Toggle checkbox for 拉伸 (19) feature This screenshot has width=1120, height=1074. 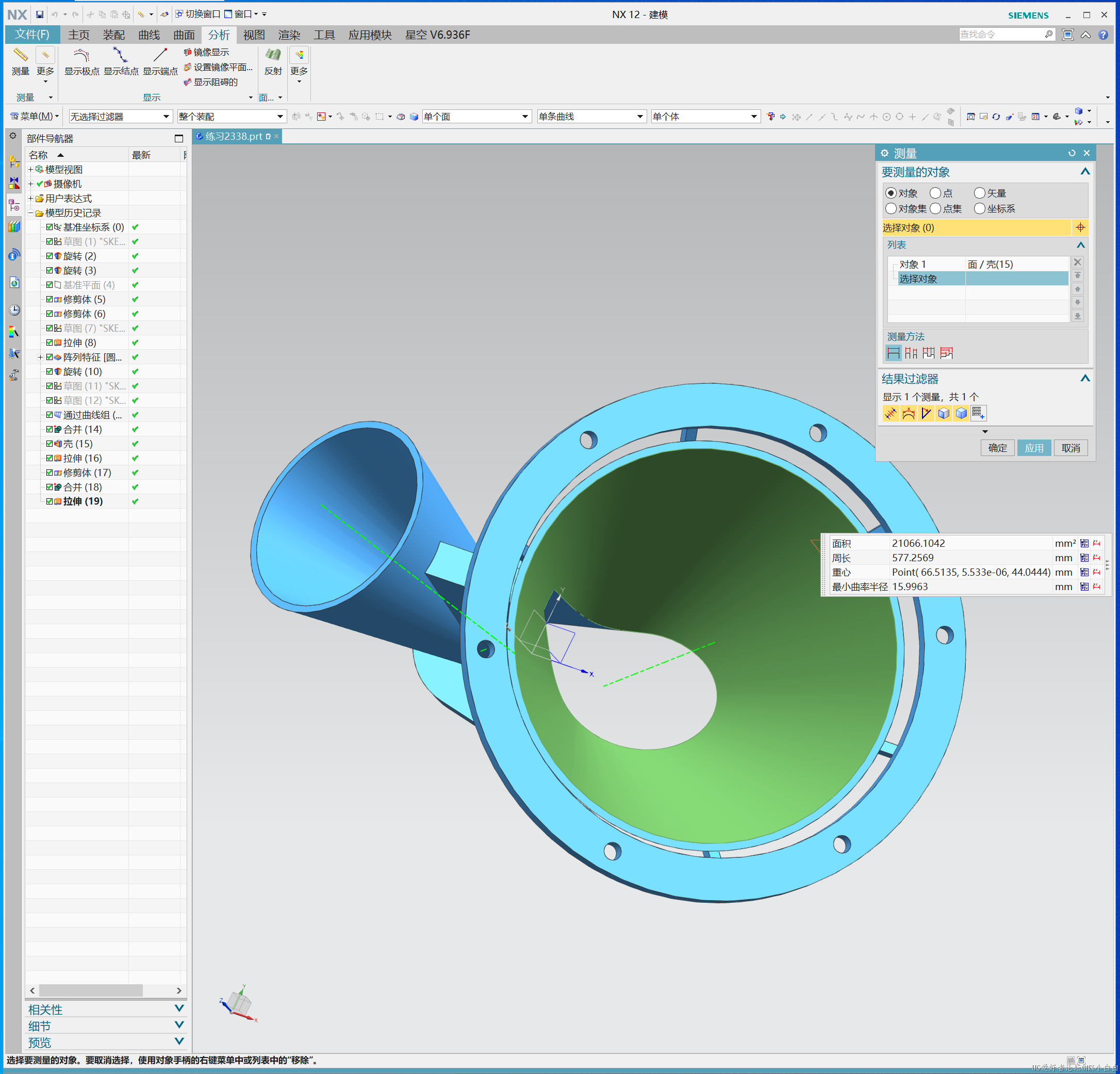coord(50,501)
